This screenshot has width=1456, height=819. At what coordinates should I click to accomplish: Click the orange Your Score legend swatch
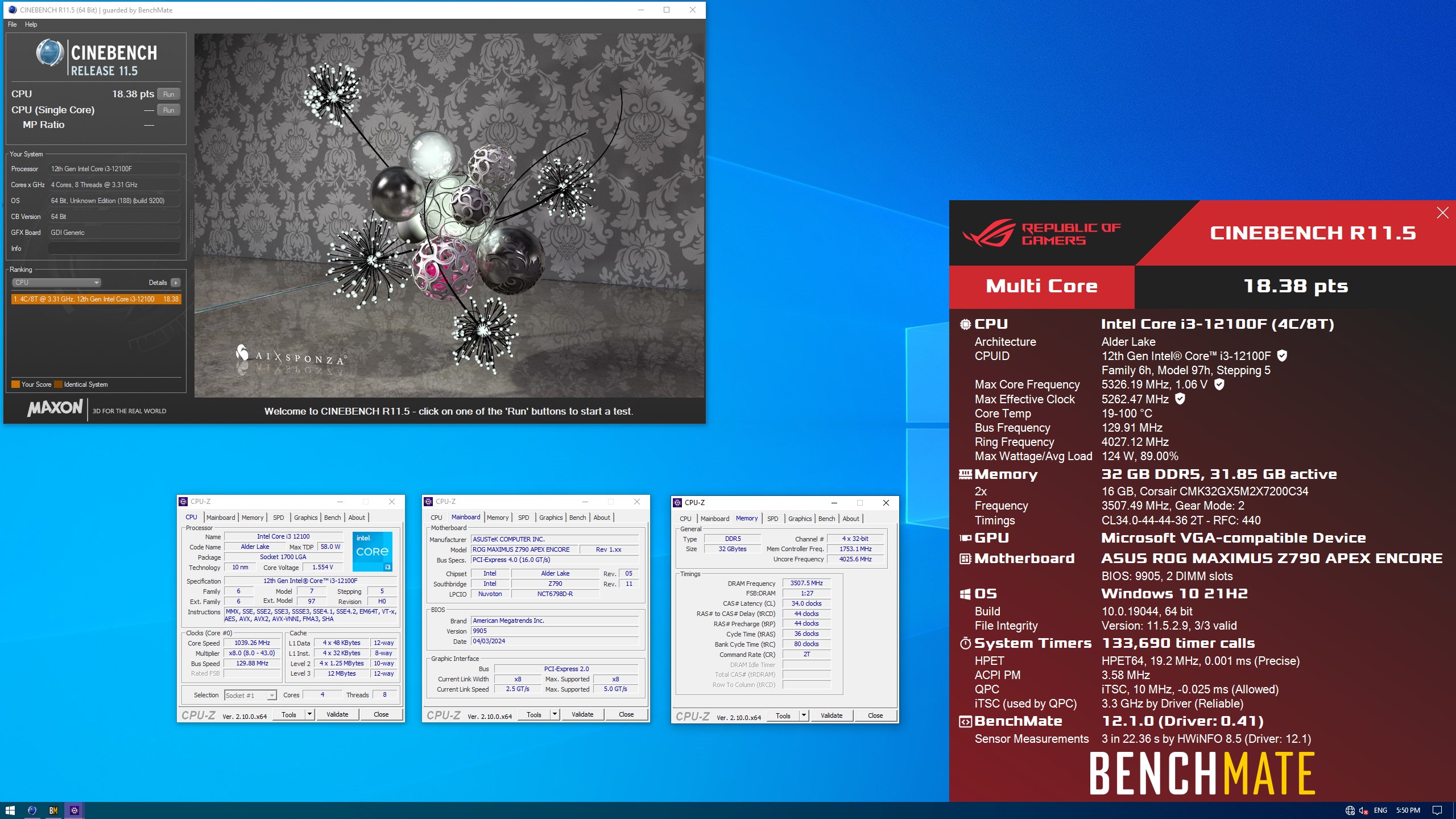[x=15, y=384]
